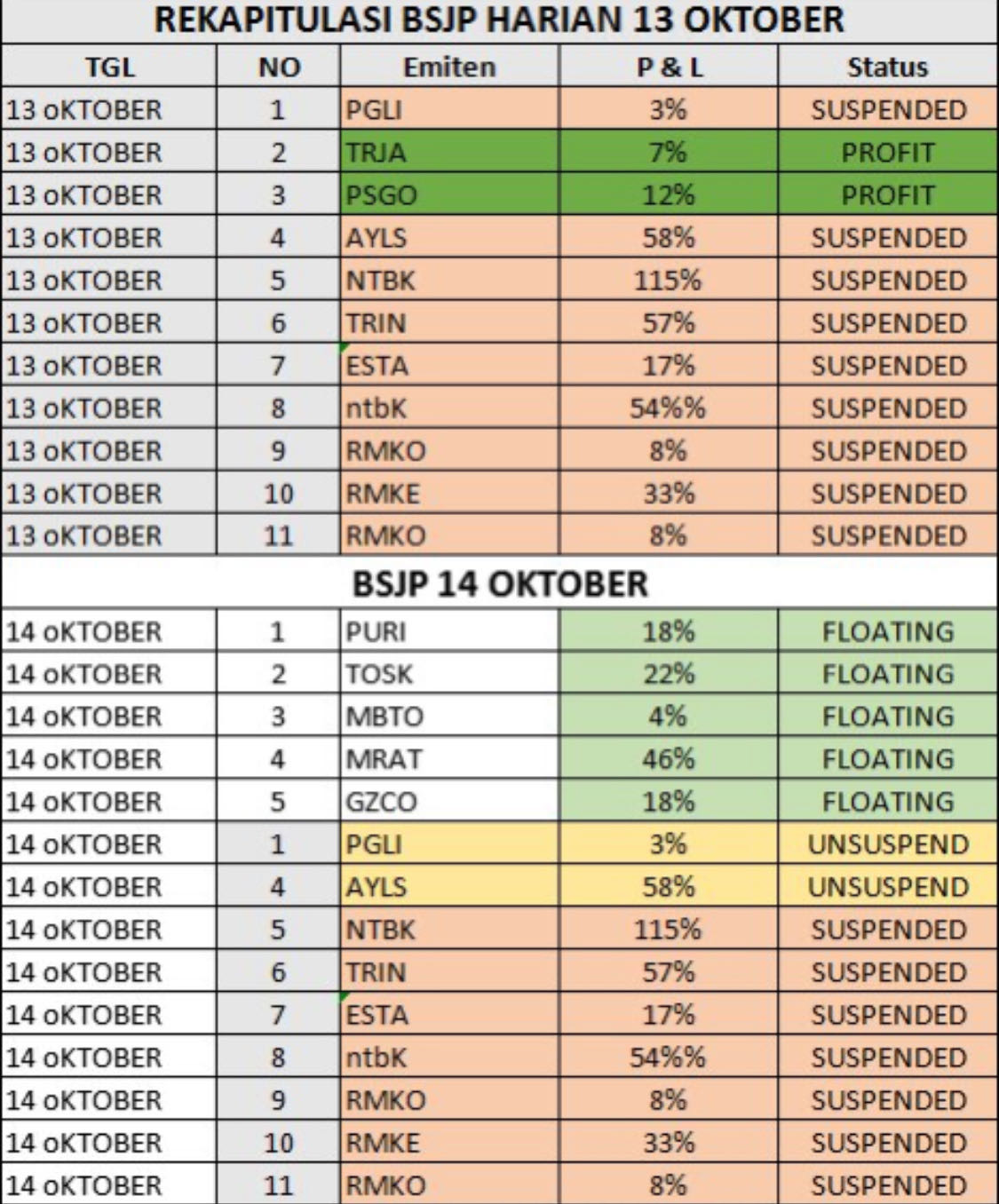This screenshot has height=1204, width=999.
Task: Select the PURI emiten cell
Action: 449,631
